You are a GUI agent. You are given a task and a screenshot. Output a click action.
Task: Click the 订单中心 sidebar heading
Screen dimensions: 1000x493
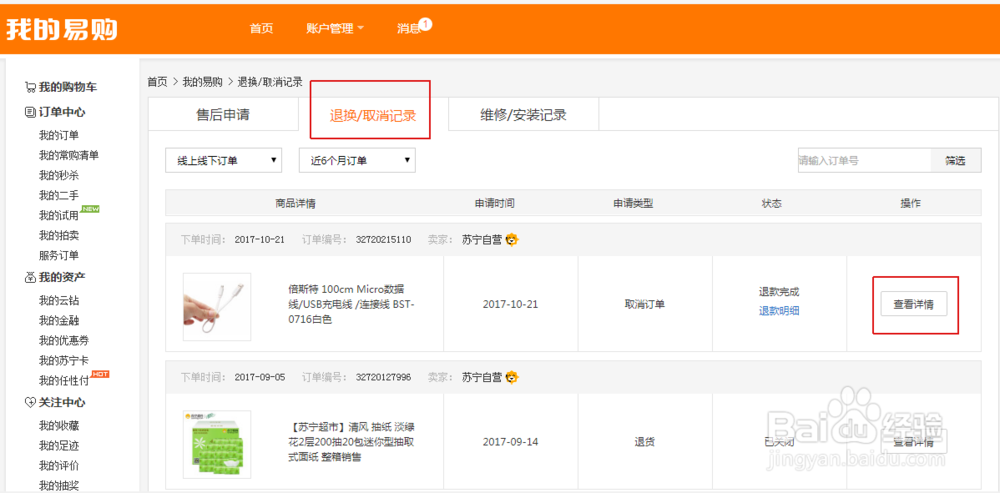tap(62, 112)
